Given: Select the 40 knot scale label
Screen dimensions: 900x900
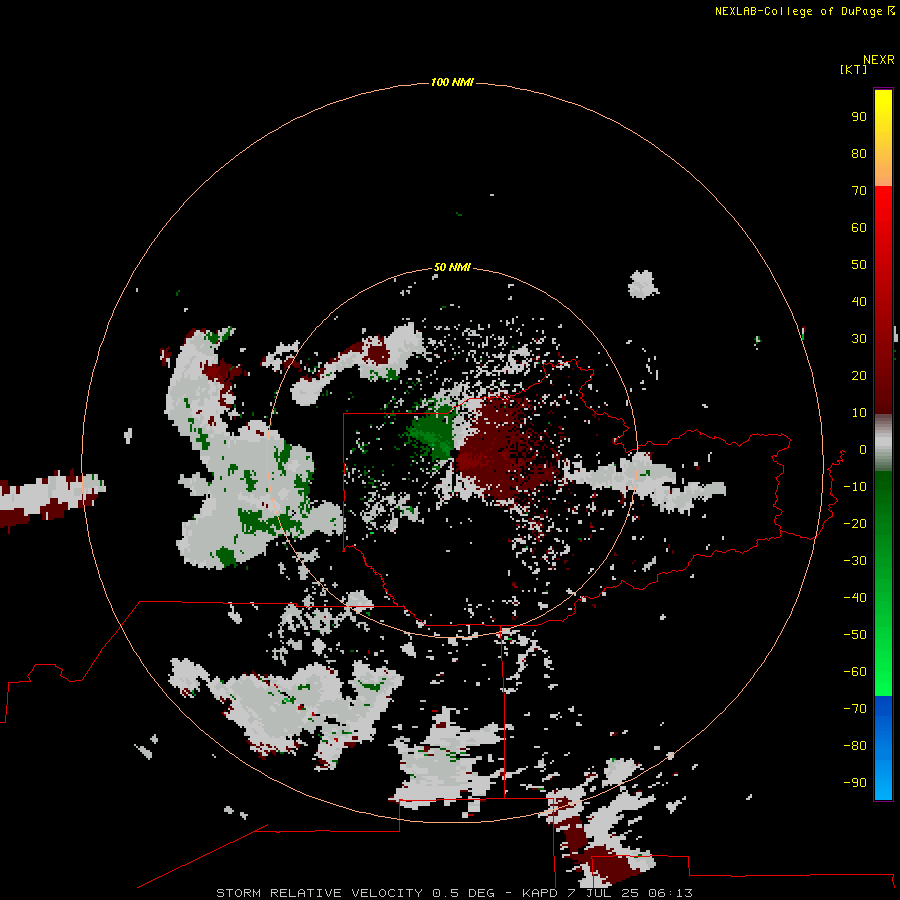Looking at the screenshot, I should tap(859, 302).
